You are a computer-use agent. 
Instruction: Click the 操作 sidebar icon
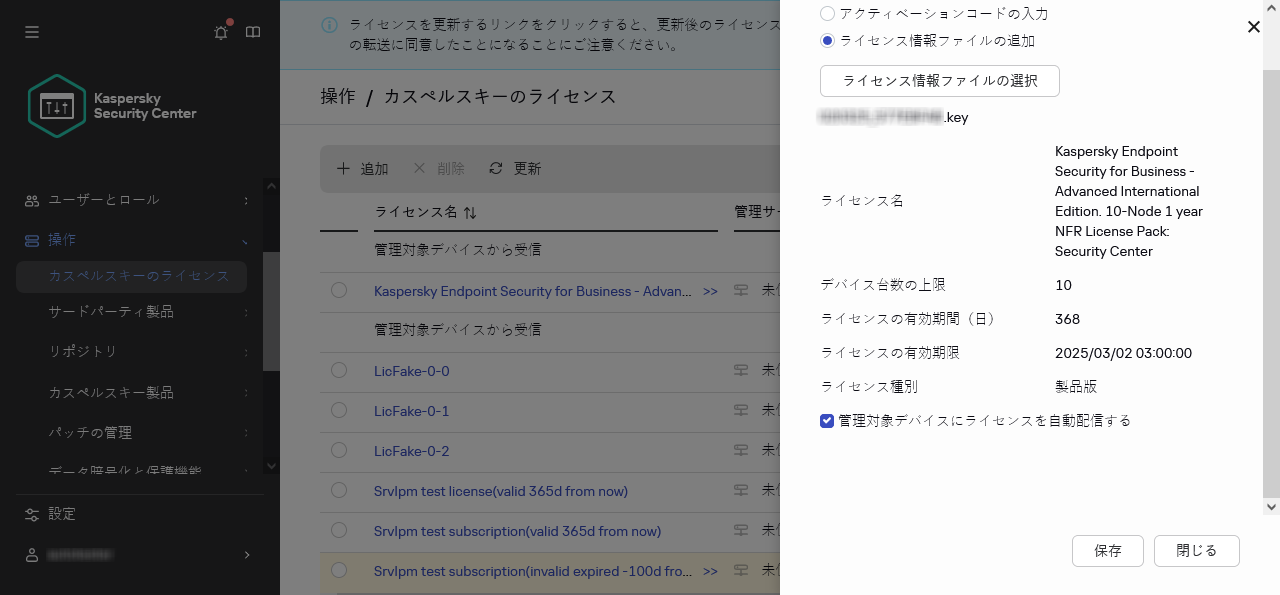pos(31,240)
